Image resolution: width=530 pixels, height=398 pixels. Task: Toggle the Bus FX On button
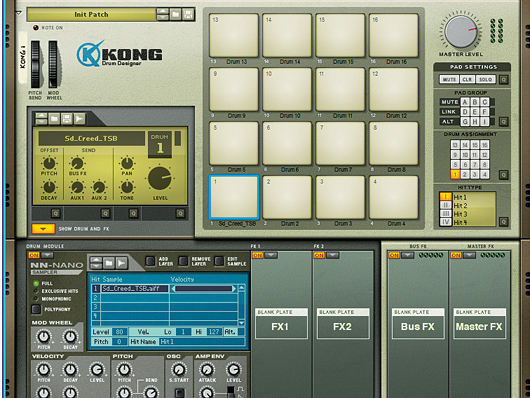[394, 255]
